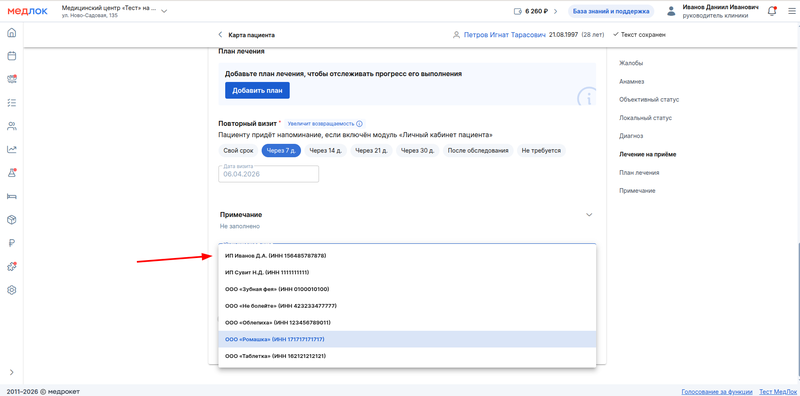
Task: Choose ИП Сувит Н.Д. from list
Action: tap(407, 272)
